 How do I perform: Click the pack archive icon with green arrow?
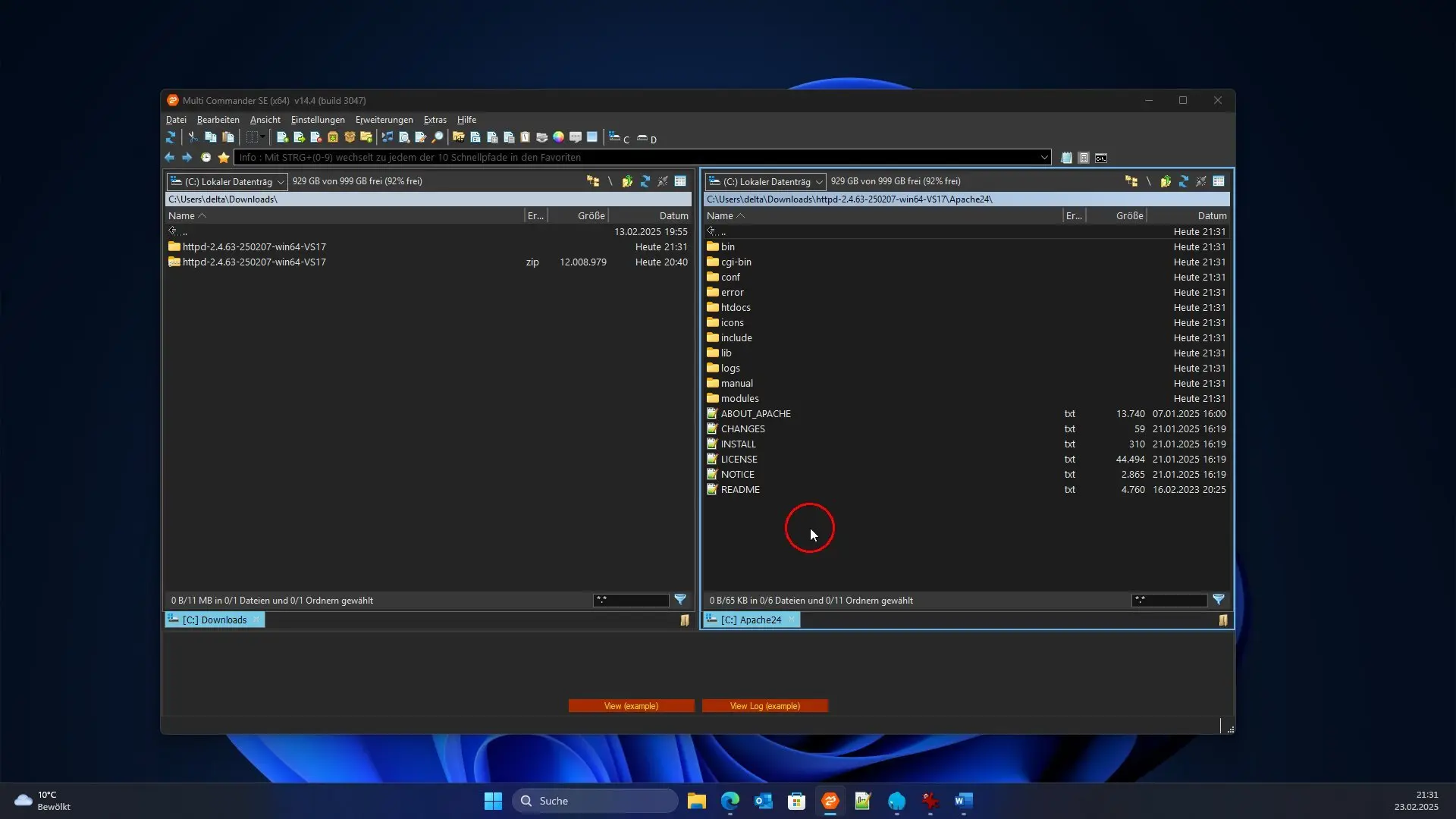[333, 137]
